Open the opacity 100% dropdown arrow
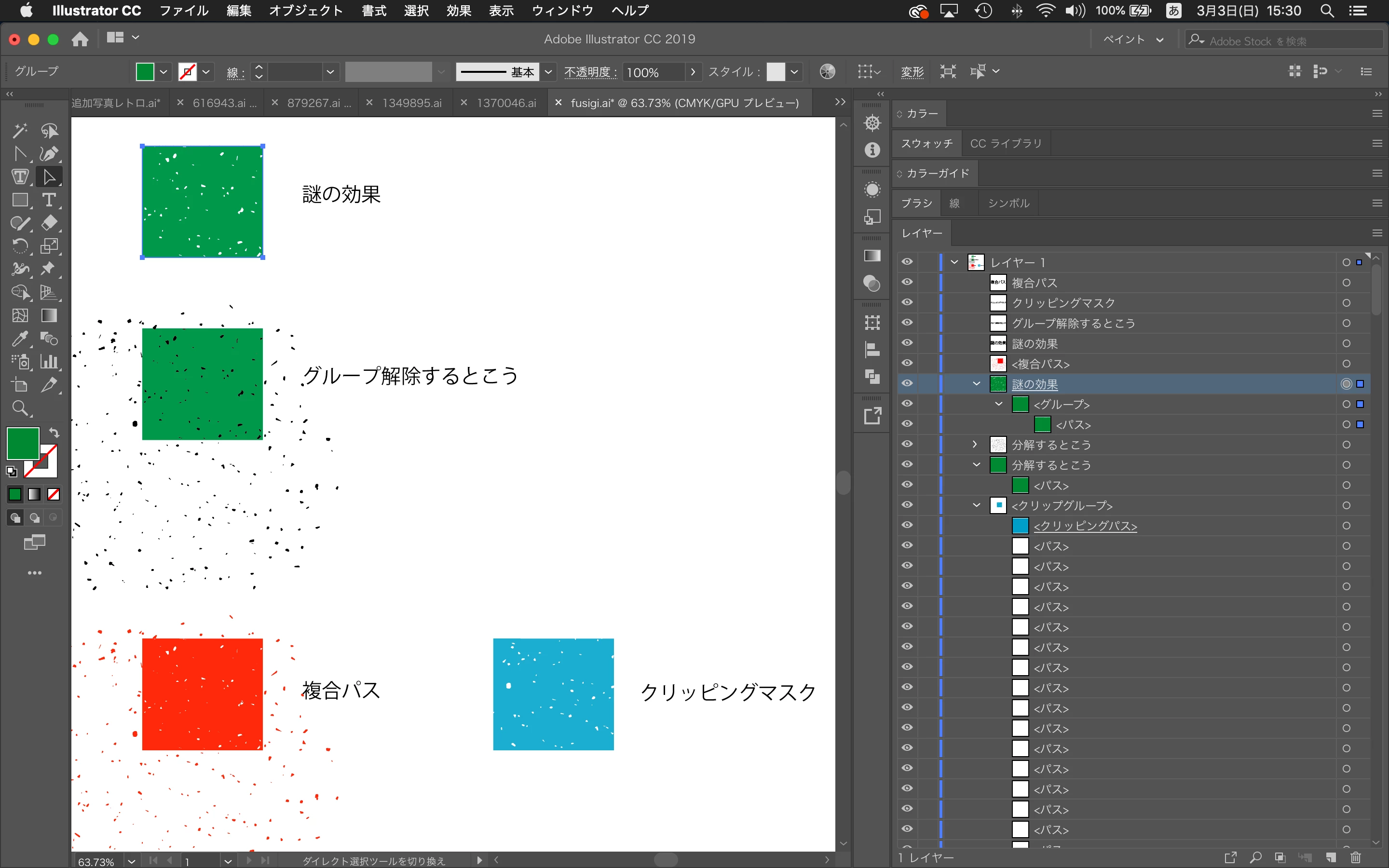 point(693,72)
